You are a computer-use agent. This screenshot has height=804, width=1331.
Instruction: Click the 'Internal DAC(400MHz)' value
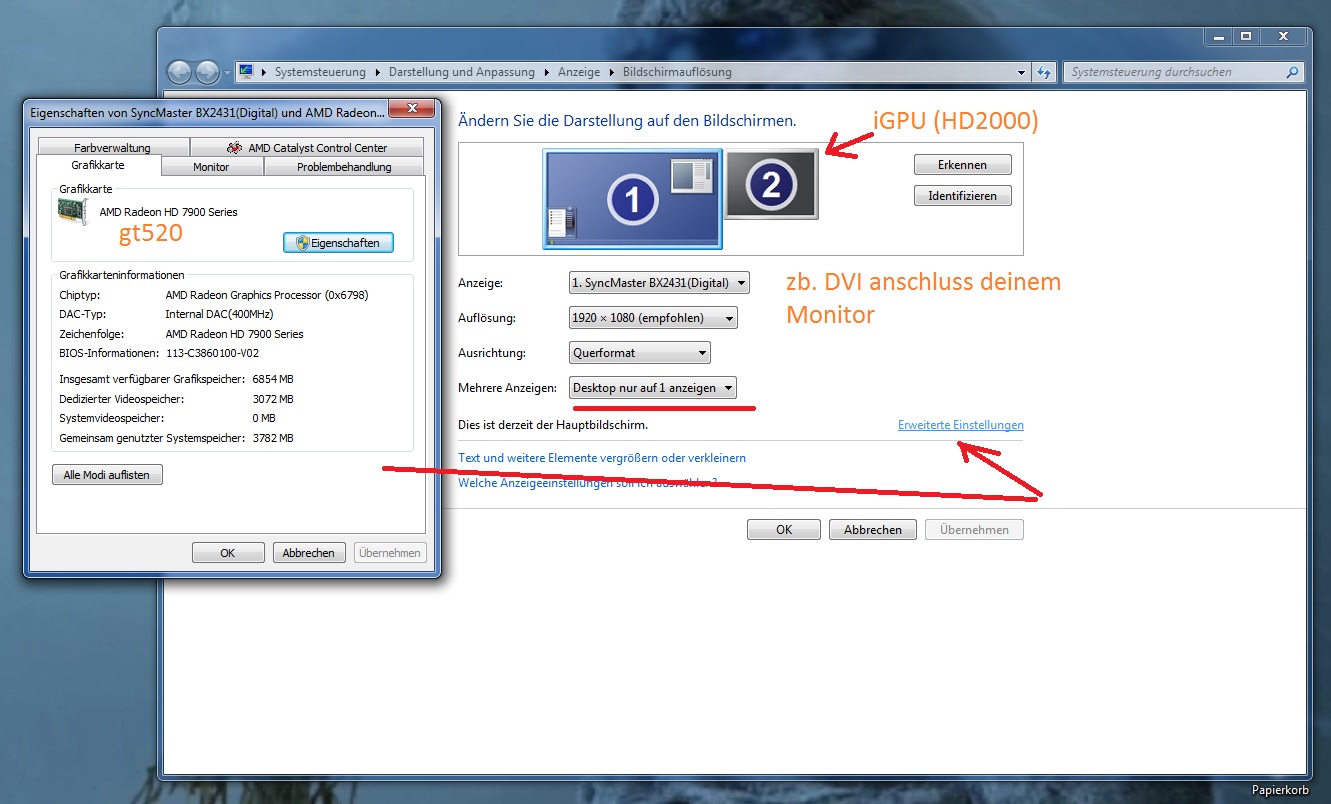220,314
